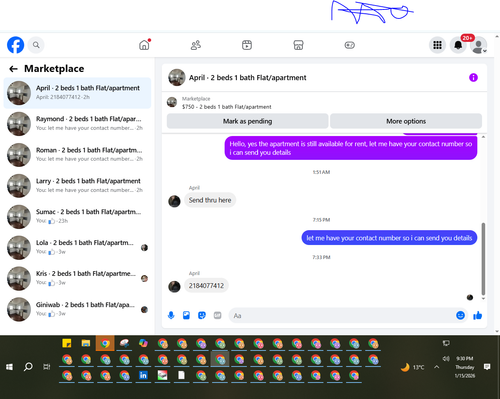Viewport: 500px width, 399px height.
Task: Open the blank document taskbar icon
Action: 181,375
